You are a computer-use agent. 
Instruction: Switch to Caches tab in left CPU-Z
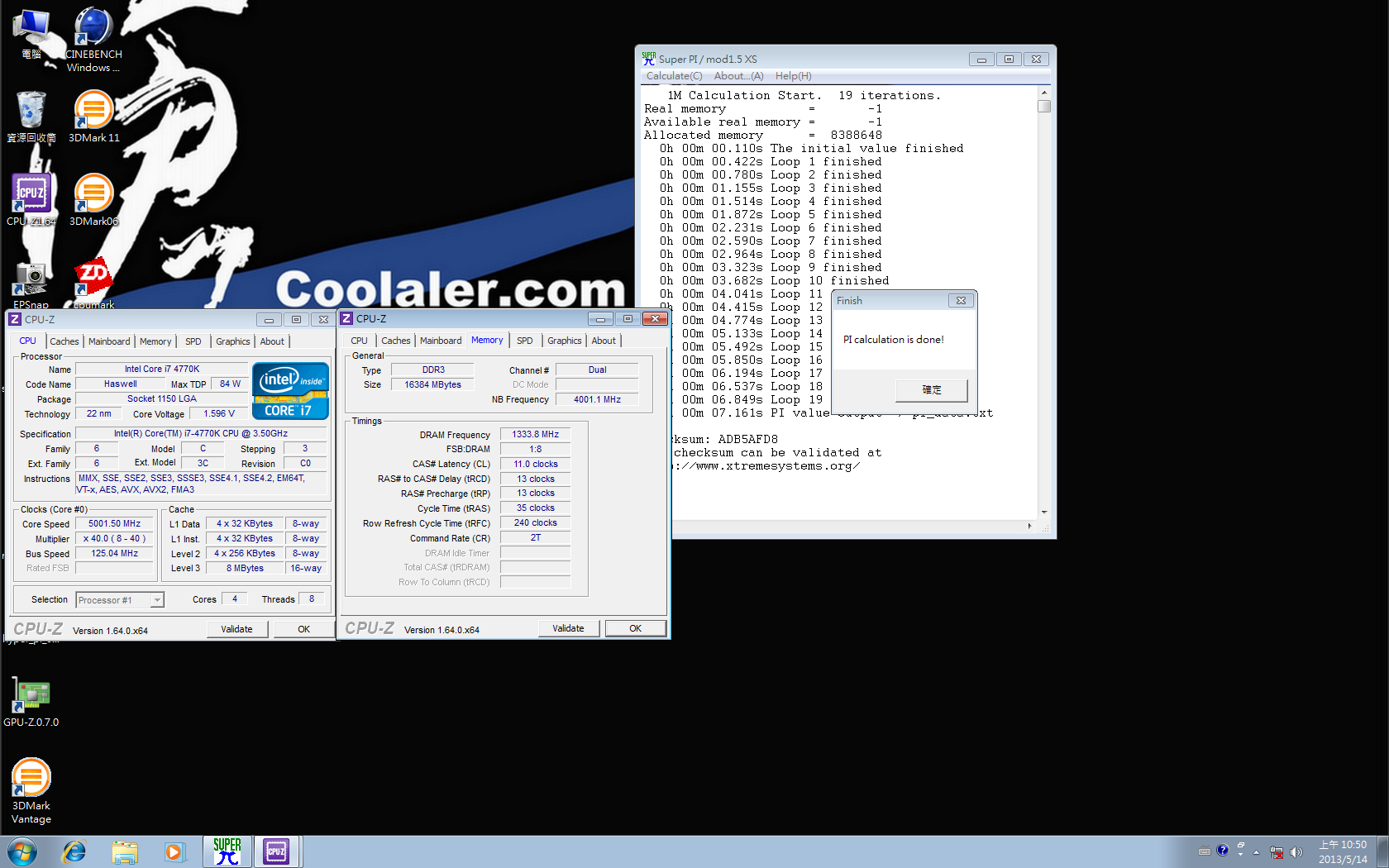[64, 341]
